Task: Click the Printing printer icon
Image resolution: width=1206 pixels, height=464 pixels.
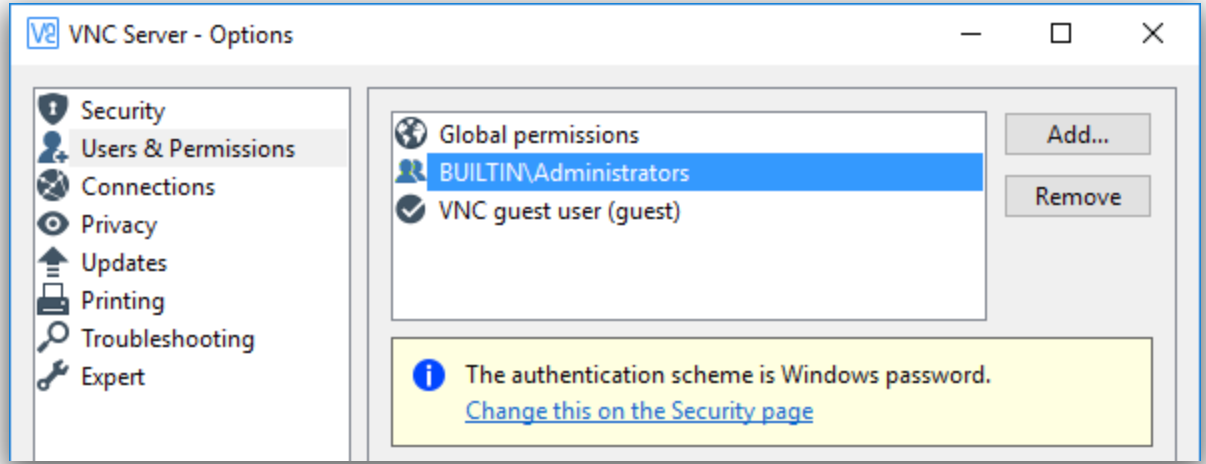Action: pyautogui.click(x=52, y=300)
